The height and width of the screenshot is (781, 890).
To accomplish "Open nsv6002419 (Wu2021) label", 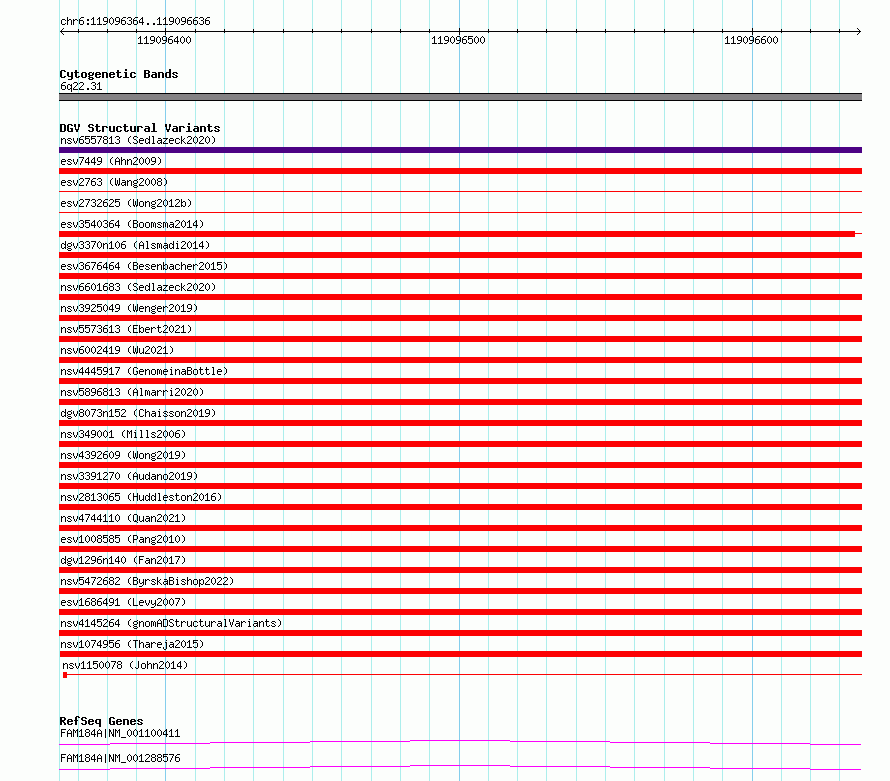I will [x=117, y=350].
